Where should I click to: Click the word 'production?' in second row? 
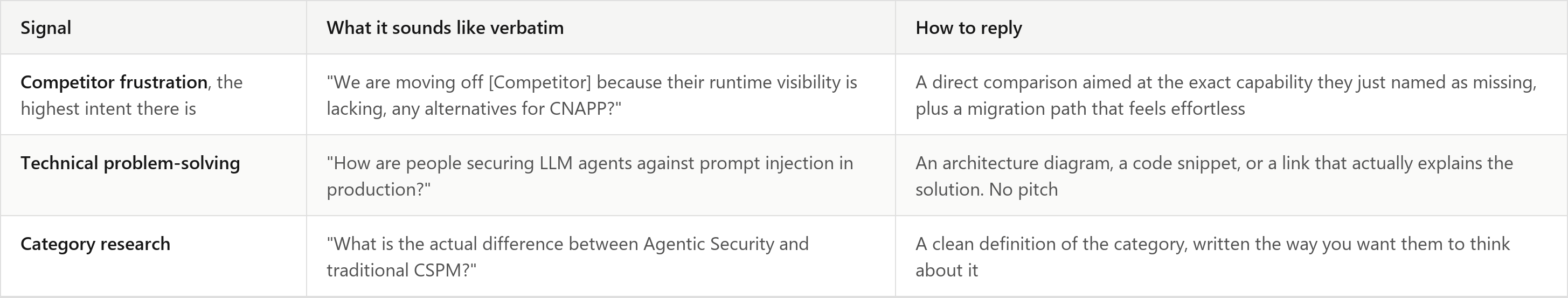tap(378, 189)
